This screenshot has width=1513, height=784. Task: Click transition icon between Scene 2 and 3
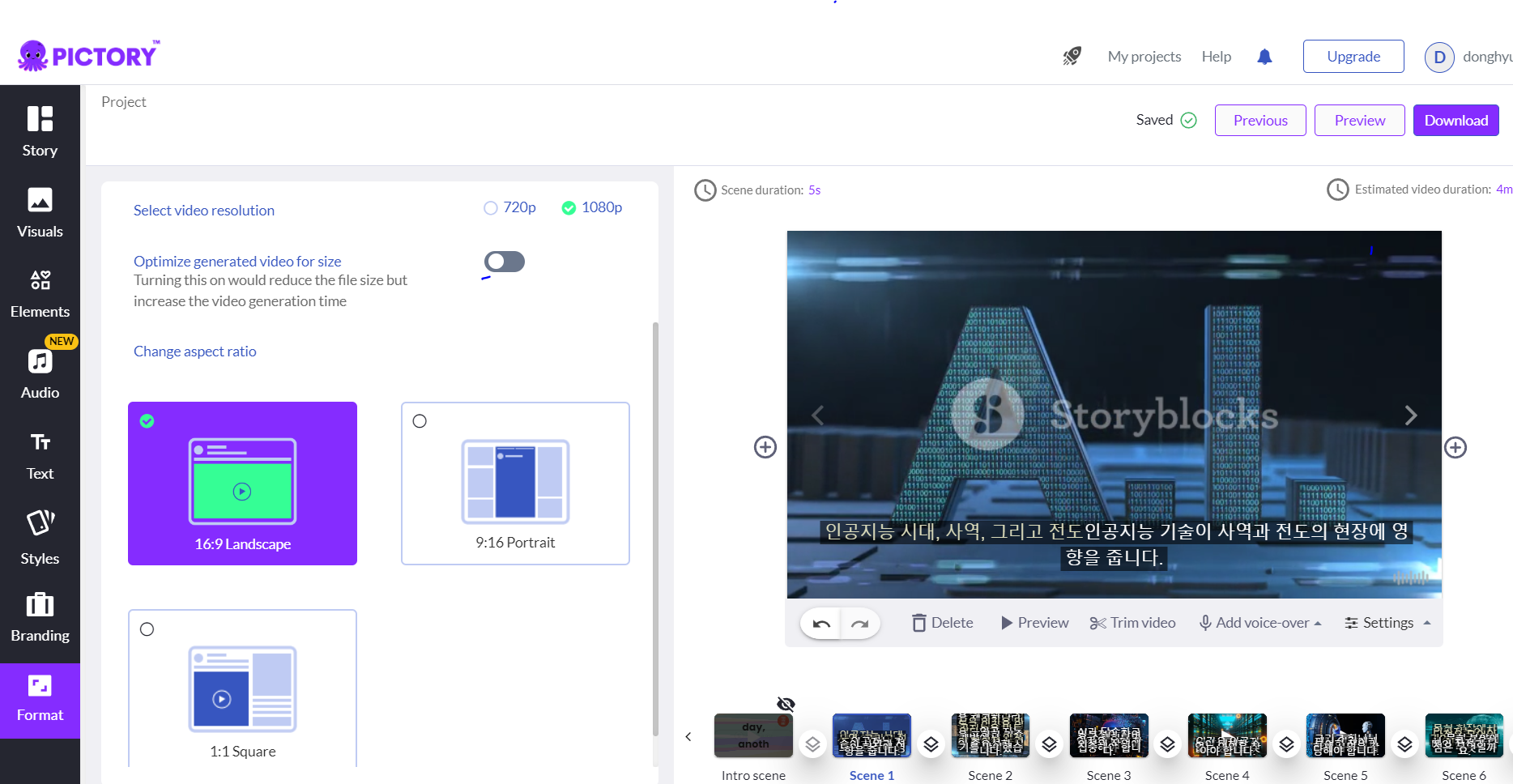click(1049, 744)
